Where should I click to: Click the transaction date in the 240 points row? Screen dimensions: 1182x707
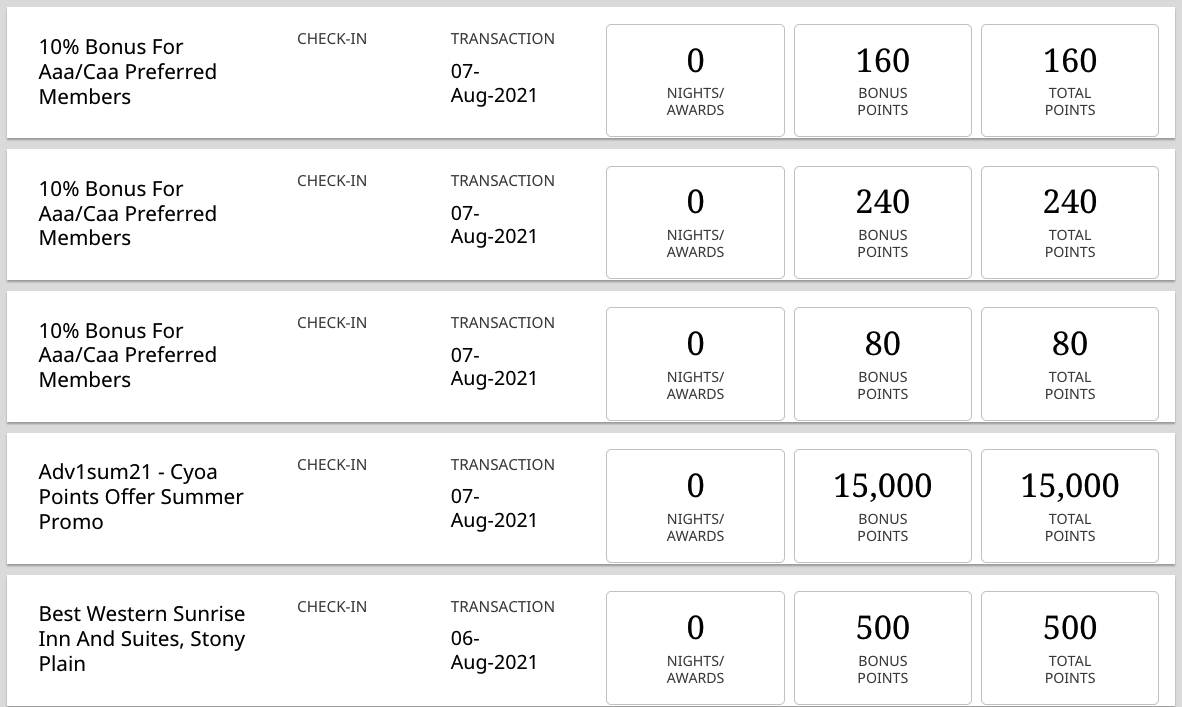click(x=494, y=225)
